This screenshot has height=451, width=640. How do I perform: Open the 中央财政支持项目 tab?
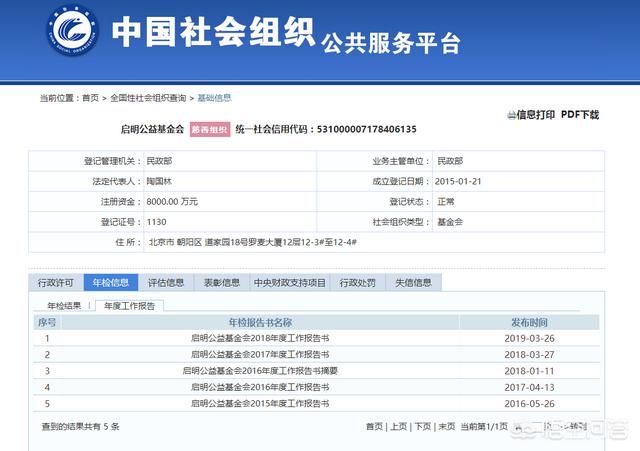(x=290, y=283)
